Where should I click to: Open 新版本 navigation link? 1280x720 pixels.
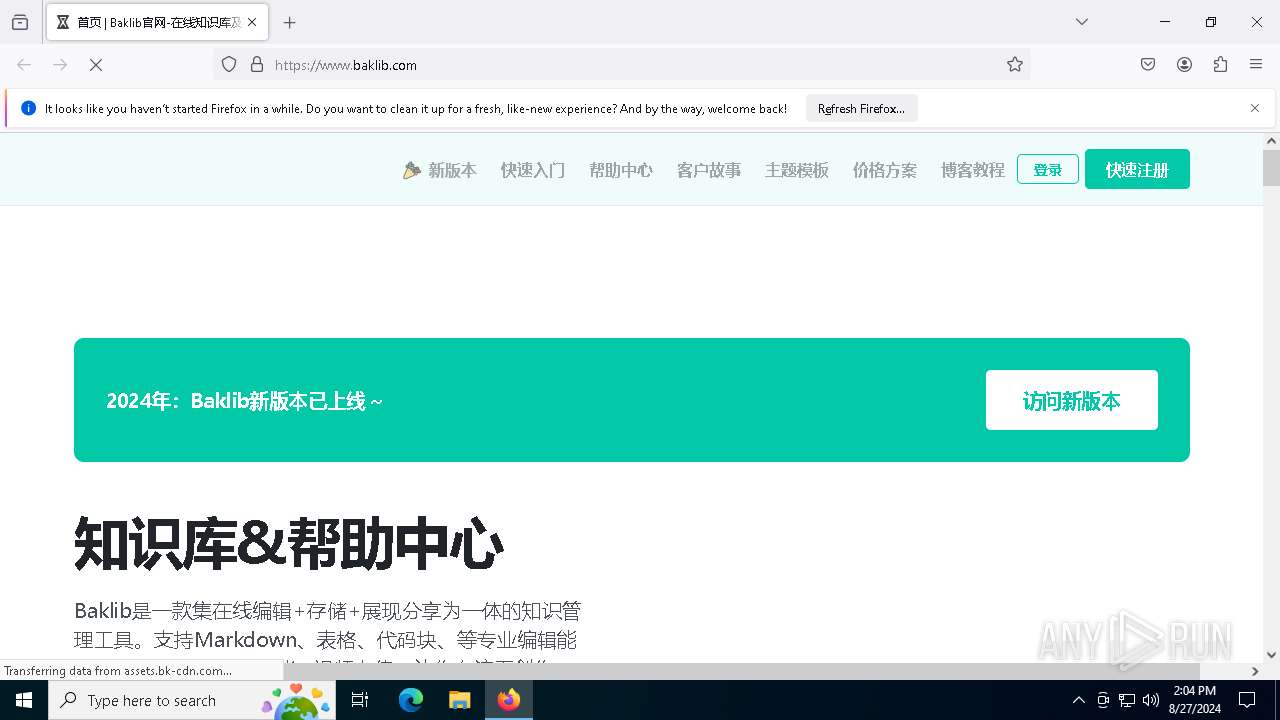point(440,170)
